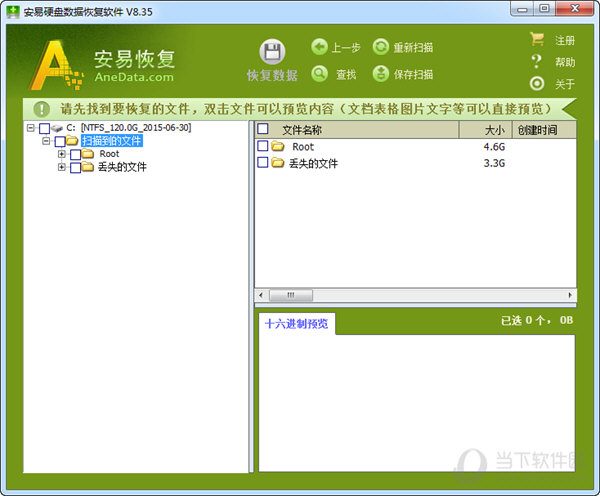Click the 恢复数据 floppy disk icon
This screenshot has height=496, width=600.
click(272, 52)
